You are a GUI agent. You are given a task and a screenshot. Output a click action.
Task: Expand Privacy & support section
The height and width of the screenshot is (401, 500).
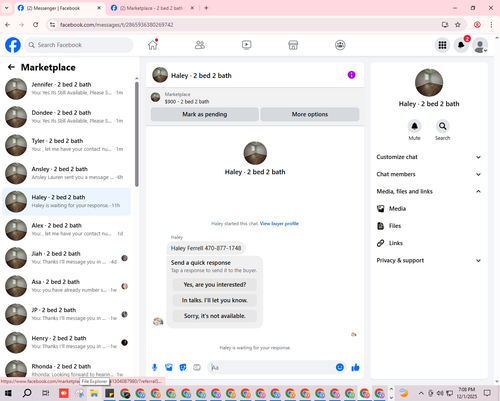pyautogui.click(x=429, y=260)
